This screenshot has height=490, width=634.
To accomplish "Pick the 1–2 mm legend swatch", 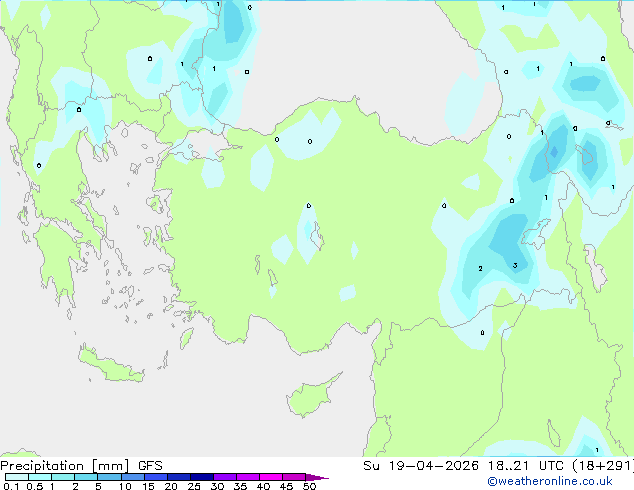I will point(63,477).
